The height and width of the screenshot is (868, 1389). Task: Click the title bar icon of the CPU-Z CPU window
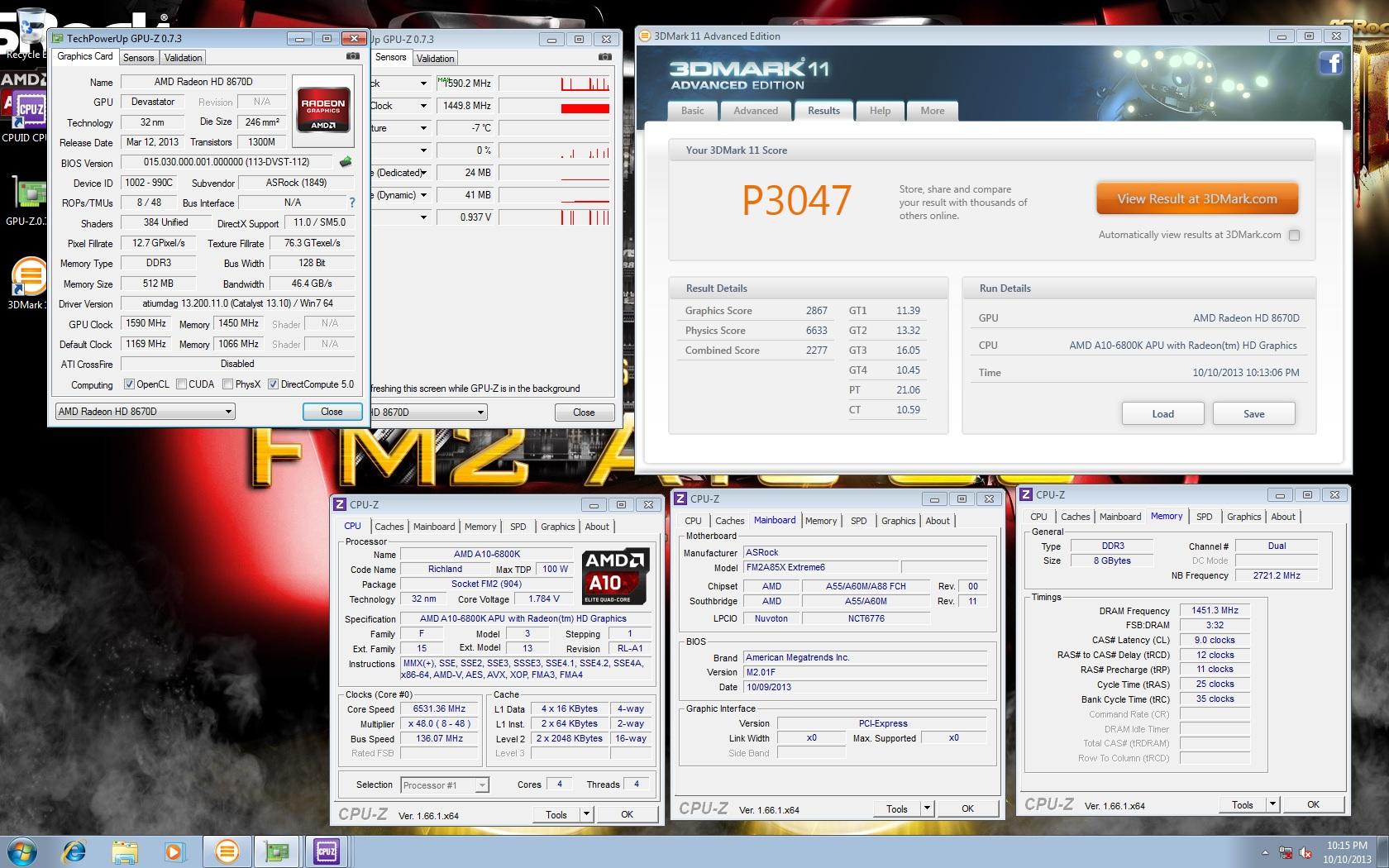click(340, 504)
